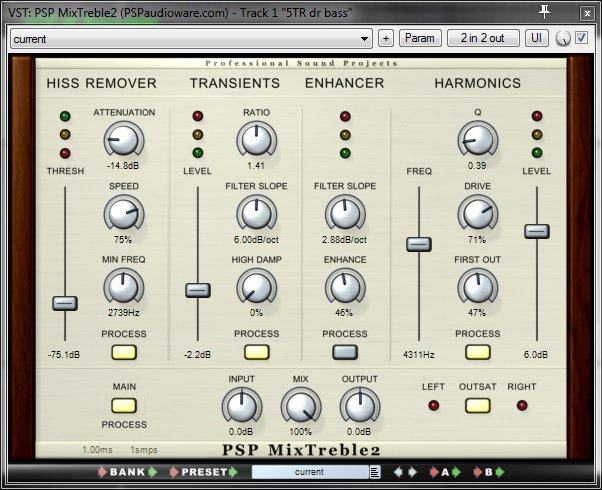Click the Harmonics DRIVE knob
This screenshot has height=490, width=602.
tap(477, 212)
